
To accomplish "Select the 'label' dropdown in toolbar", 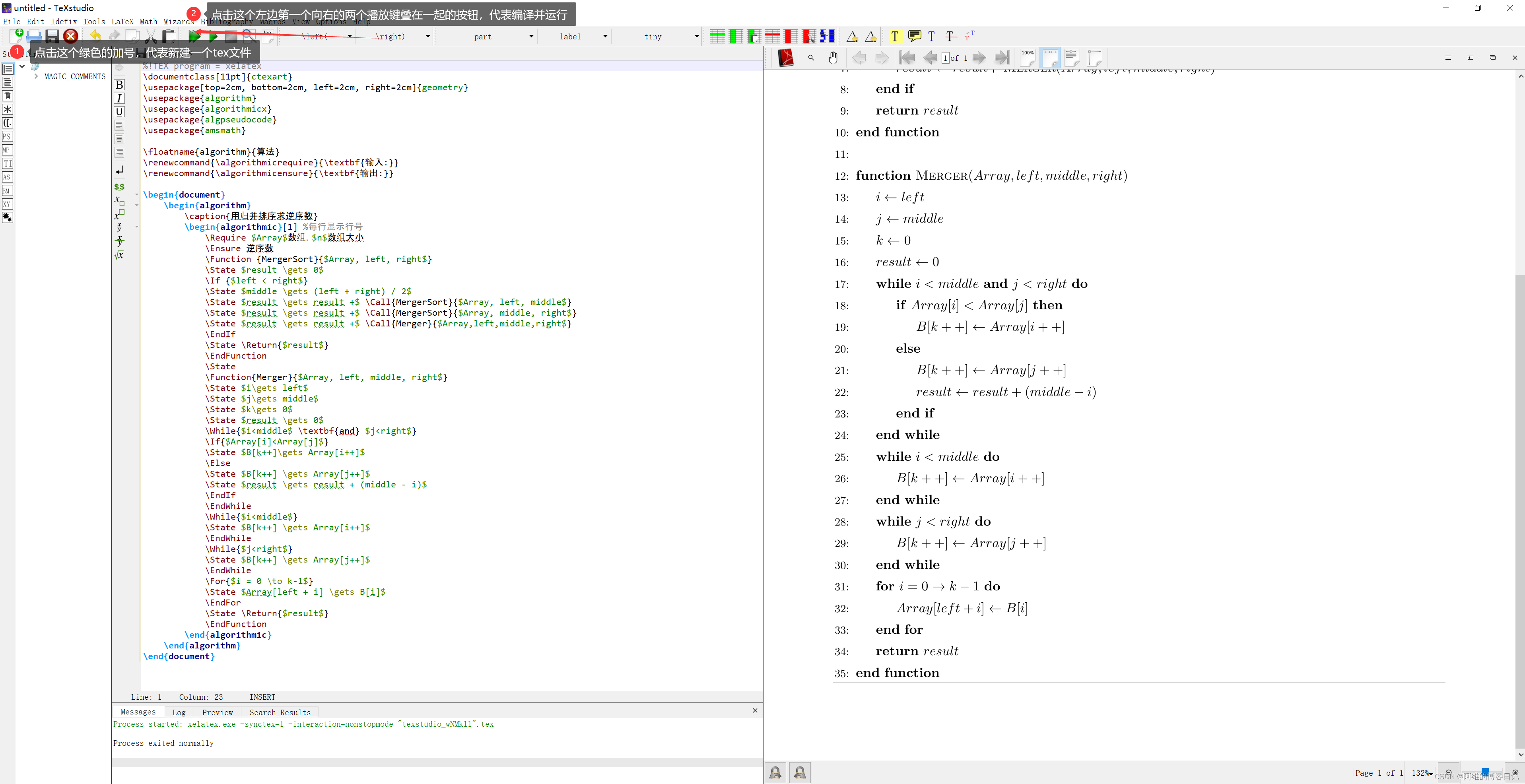I will click(x=582, y=36).
